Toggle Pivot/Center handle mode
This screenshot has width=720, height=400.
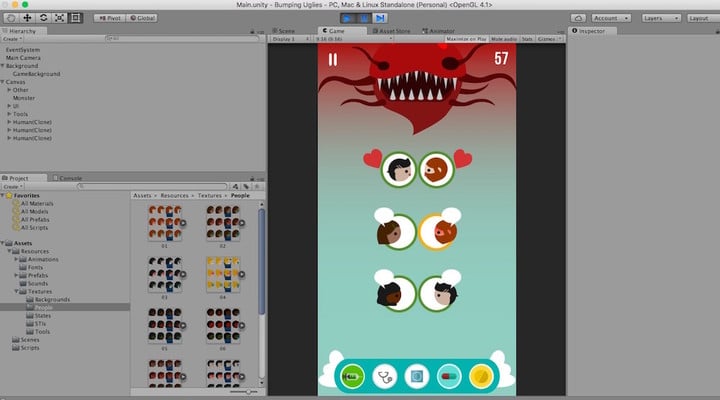tap(110, 18)
